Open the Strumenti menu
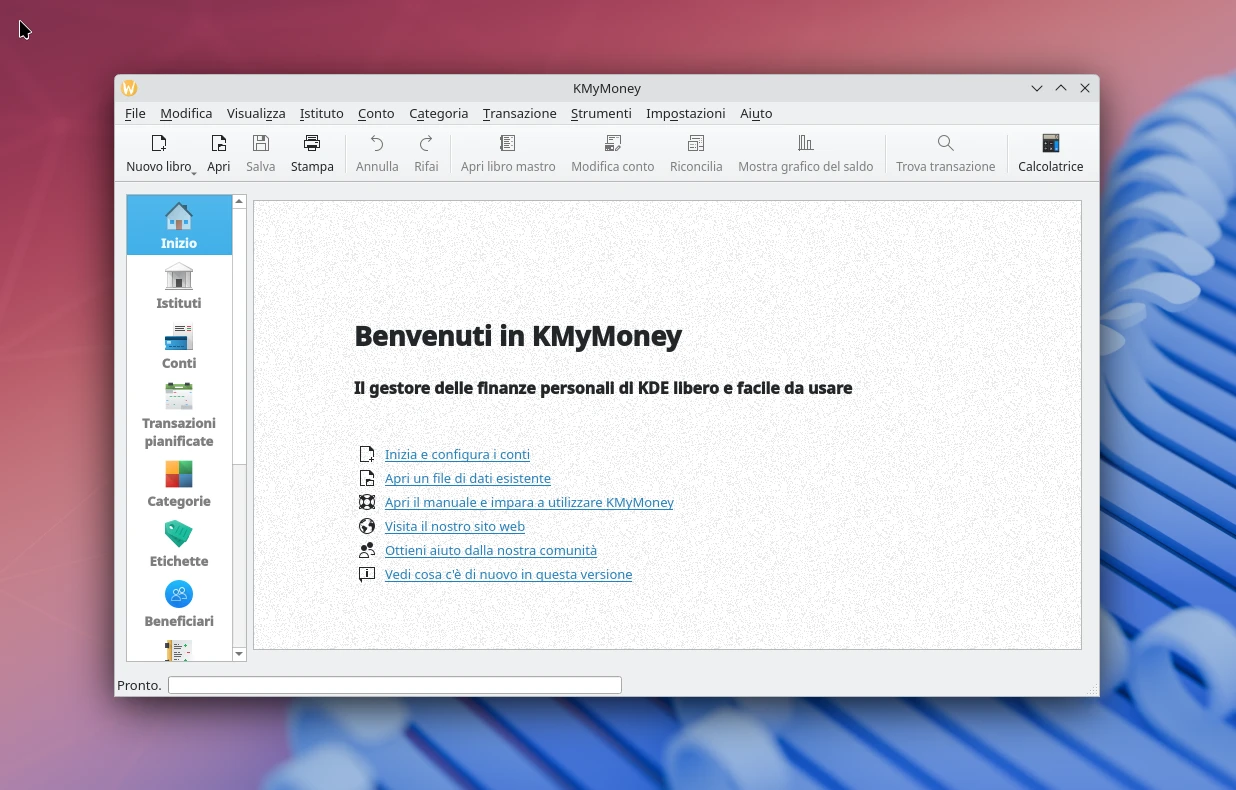This screenshot has width=1236, height=790. (601, 113)
